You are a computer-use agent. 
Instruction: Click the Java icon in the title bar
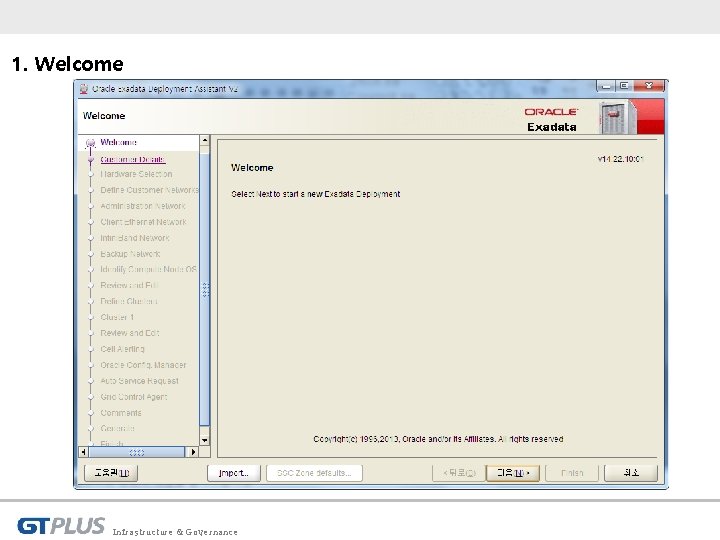[x=84, y=89]
